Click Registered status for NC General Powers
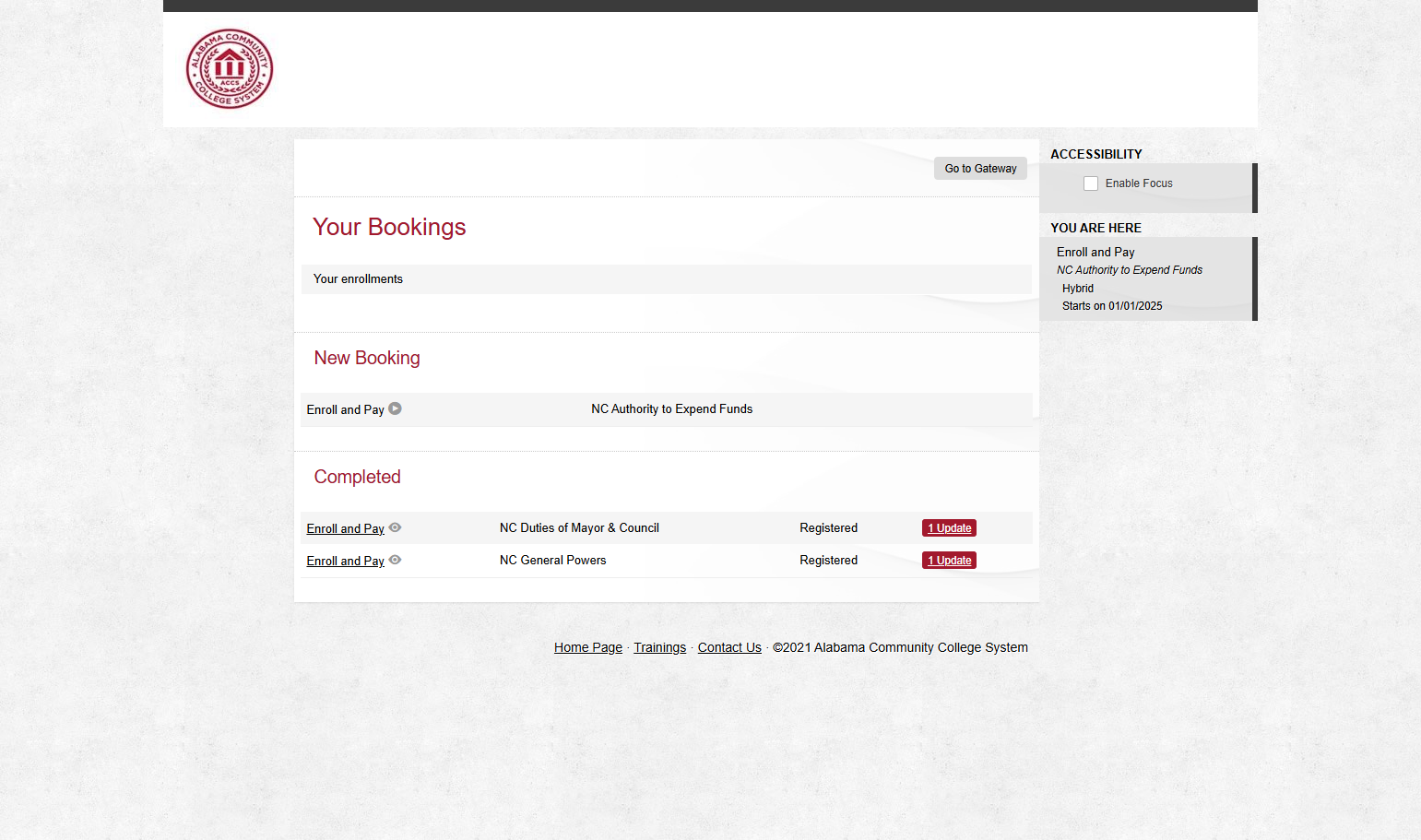 (828, 560)
